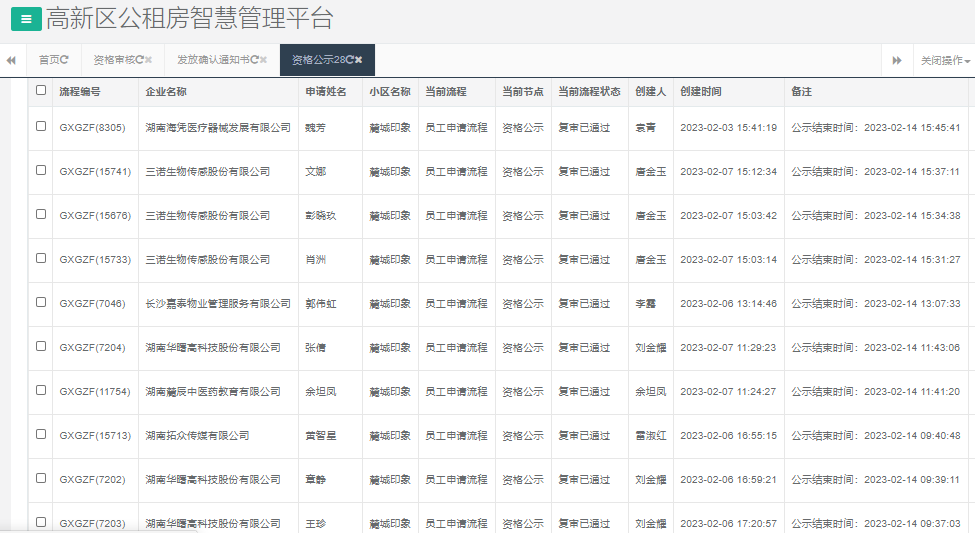Click remark 公示结束时间: 2023-02-14 11:41:20
The height and width of the screenshot is (533, 975).
click(x=876, y=392)
